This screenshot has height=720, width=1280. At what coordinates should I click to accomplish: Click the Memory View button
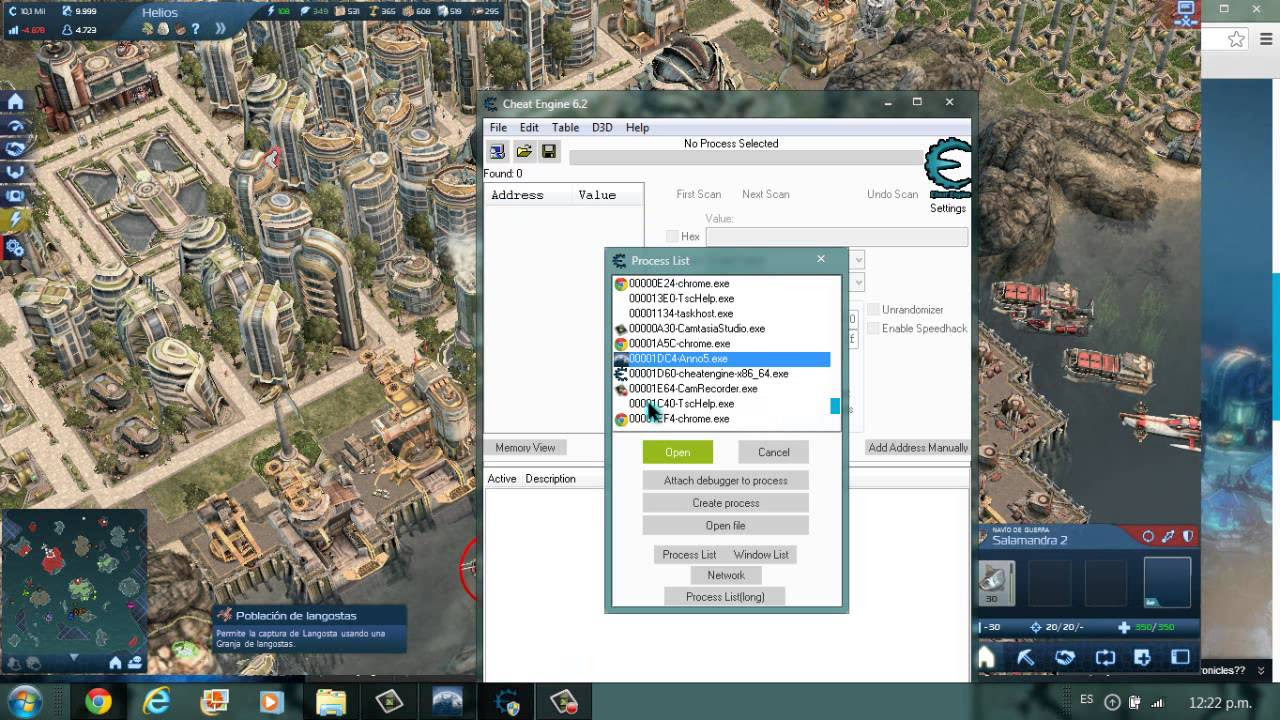tap(526, 447)
